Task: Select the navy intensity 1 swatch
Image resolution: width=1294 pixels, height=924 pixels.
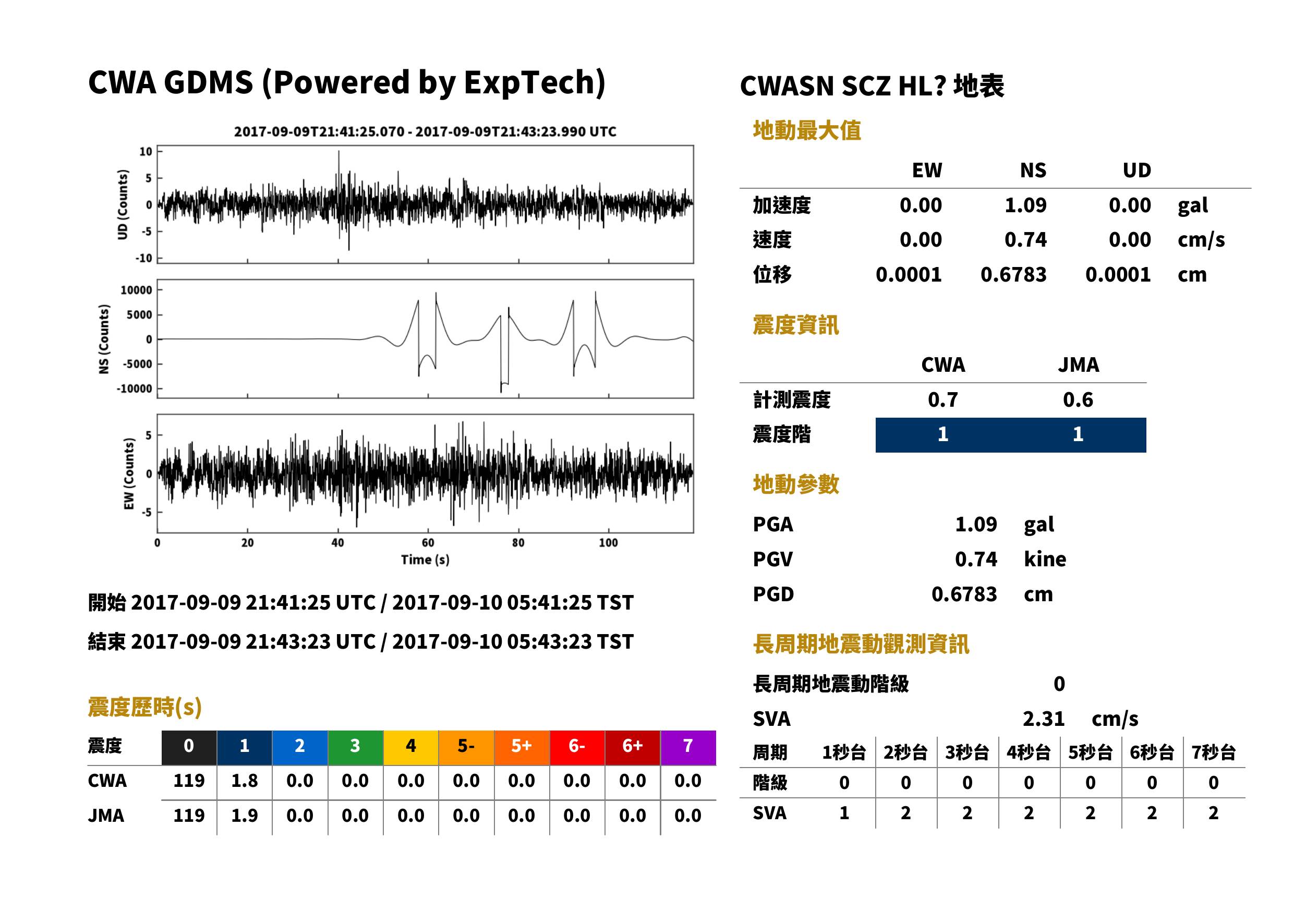Action: tap(245, 748)
